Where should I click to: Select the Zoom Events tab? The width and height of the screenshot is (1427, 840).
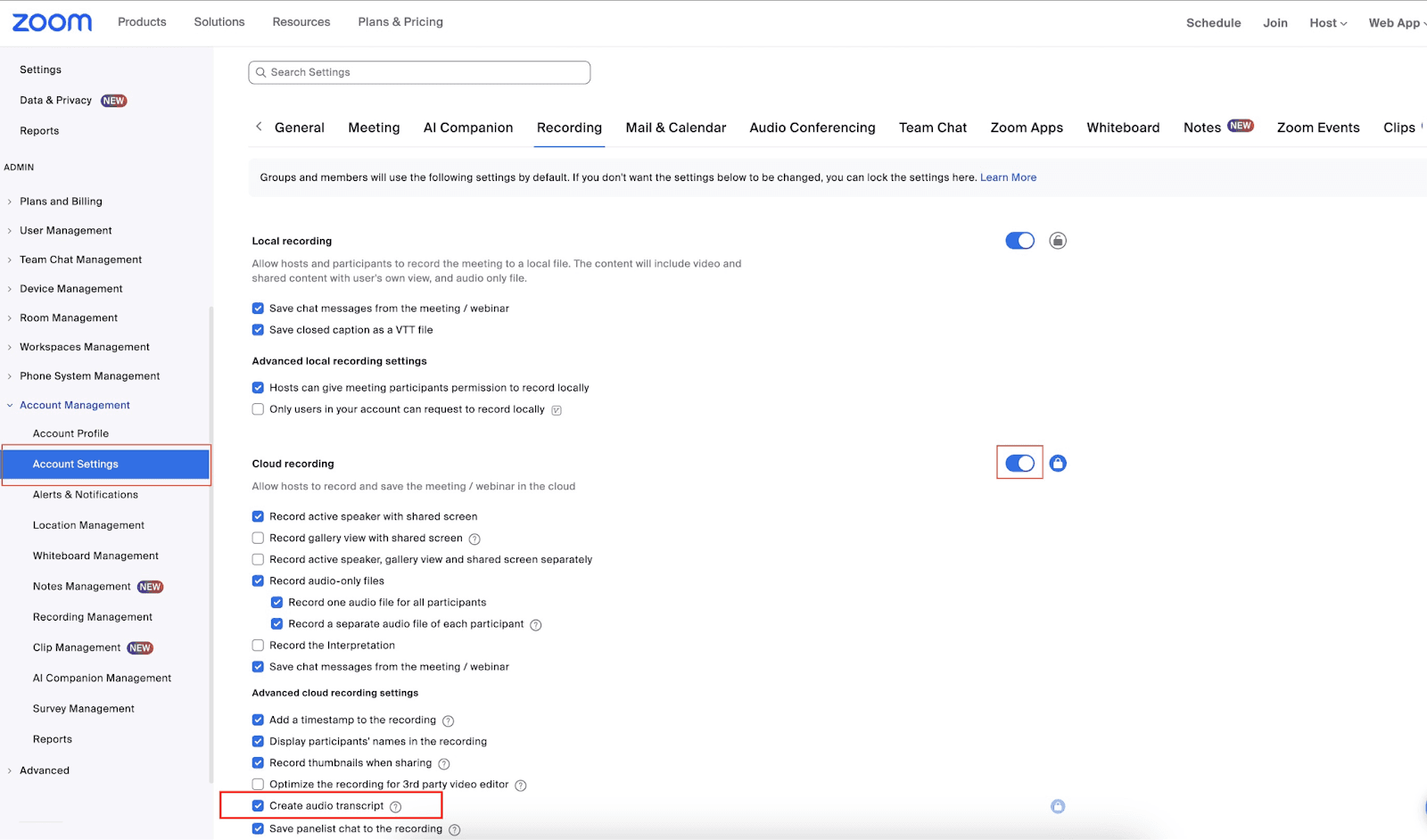(x=1318, y=128)
